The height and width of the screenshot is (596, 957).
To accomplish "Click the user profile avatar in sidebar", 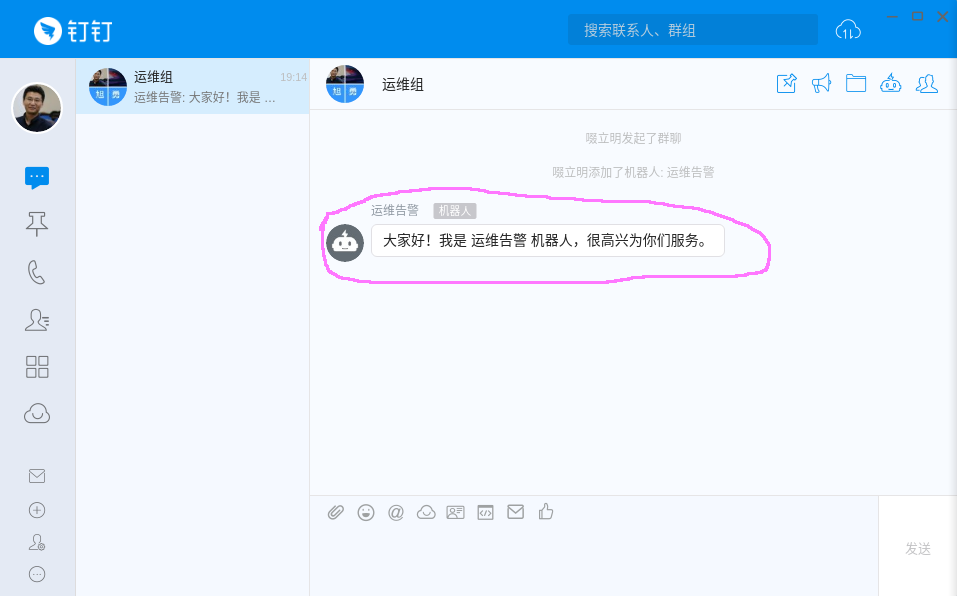I will coord(37,107).
